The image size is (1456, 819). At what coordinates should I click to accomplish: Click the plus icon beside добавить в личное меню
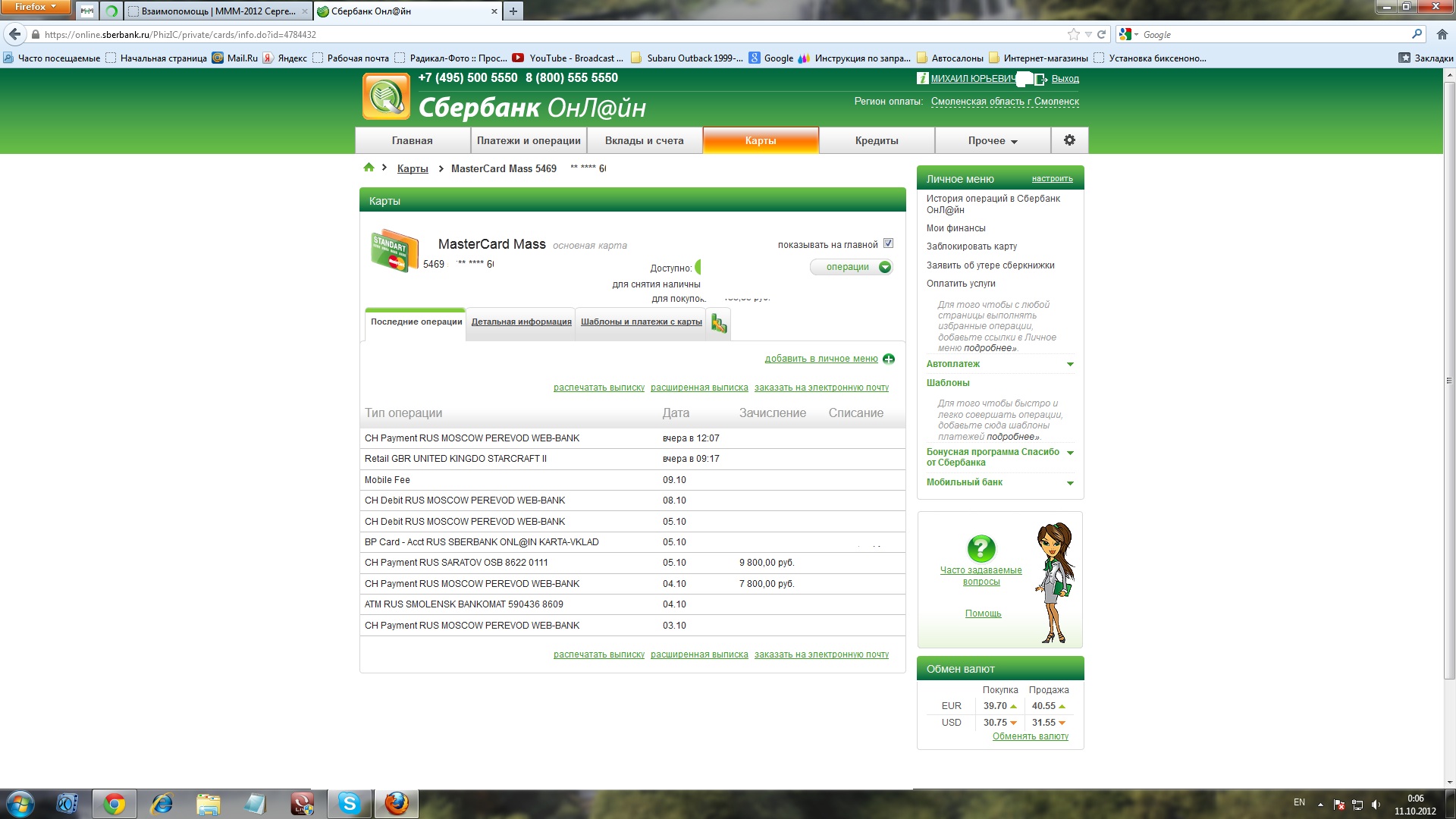pyautogui.click(x=889, y=359)
